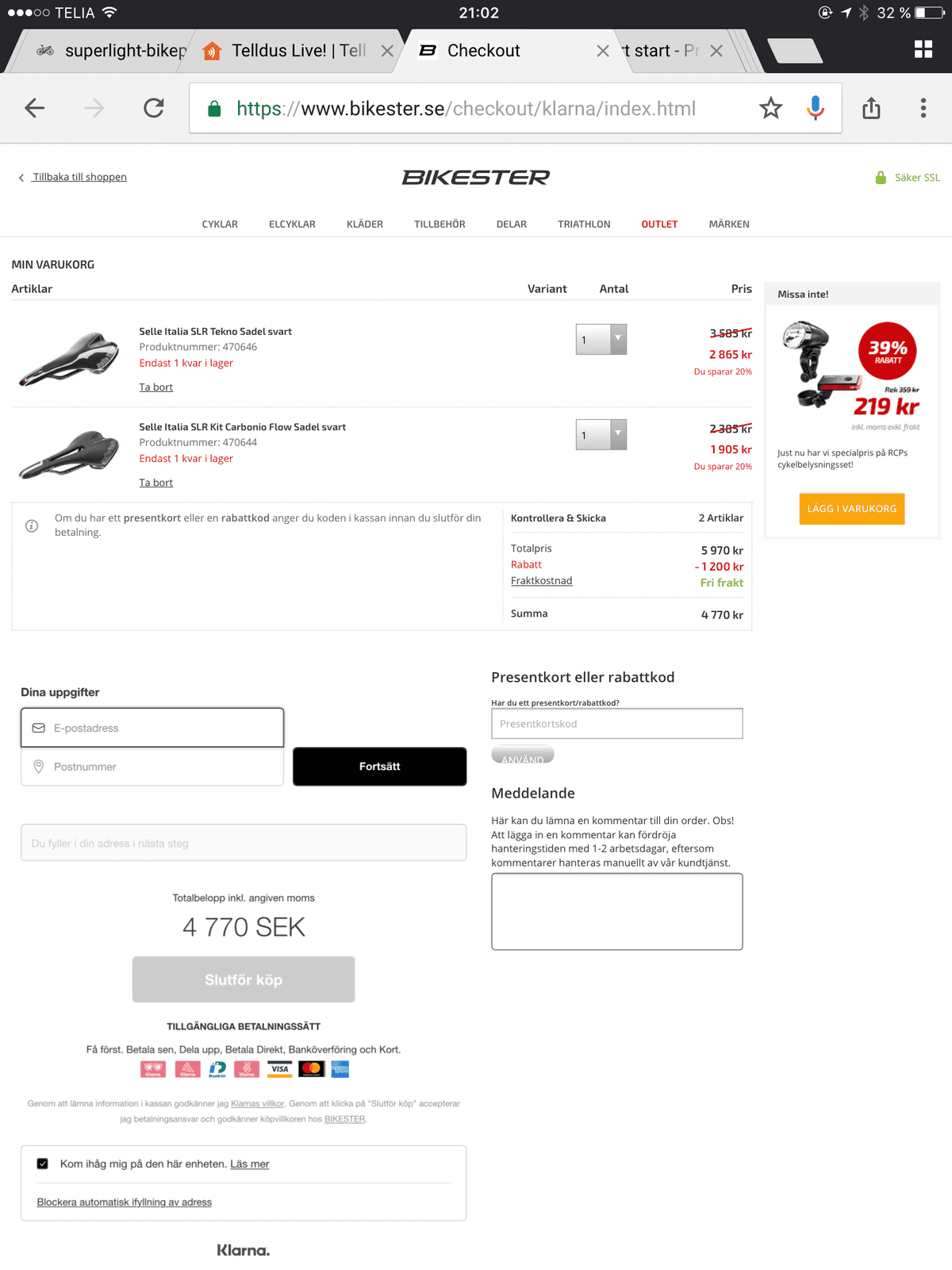This screenshot has width=952, height=1270.
Task: Open the share icon in toolbar
Action: [871, 108]
